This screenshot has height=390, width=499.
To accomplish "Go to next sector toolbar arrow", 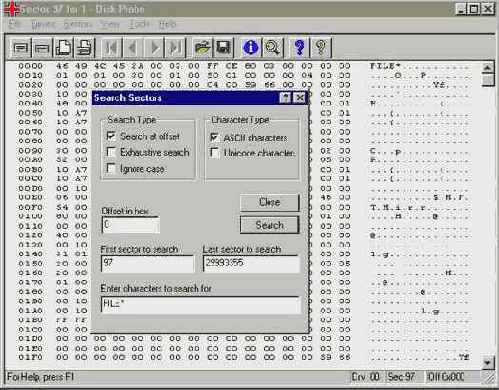I will tap(154, 48).
